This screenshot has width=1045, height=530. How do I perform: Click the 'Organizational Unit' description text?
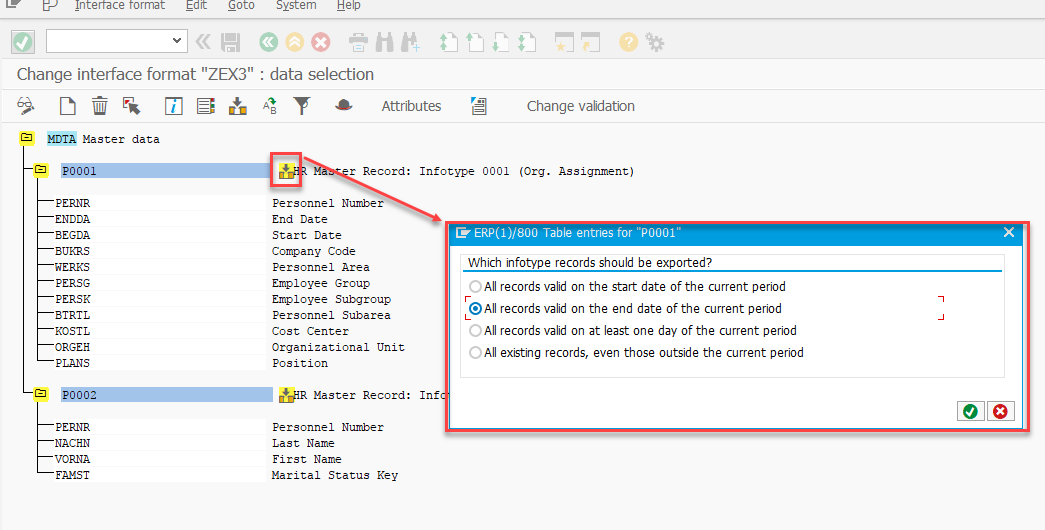click(338, 347)
